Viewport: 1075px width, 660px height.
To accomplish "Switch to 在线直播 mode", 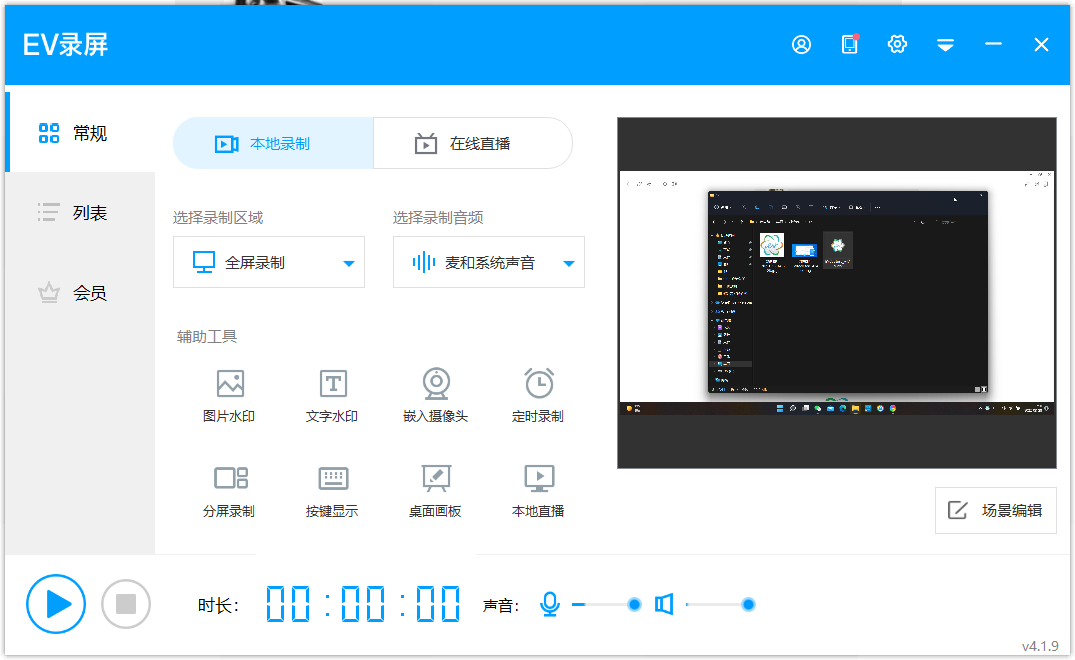I will coord(473,143).
